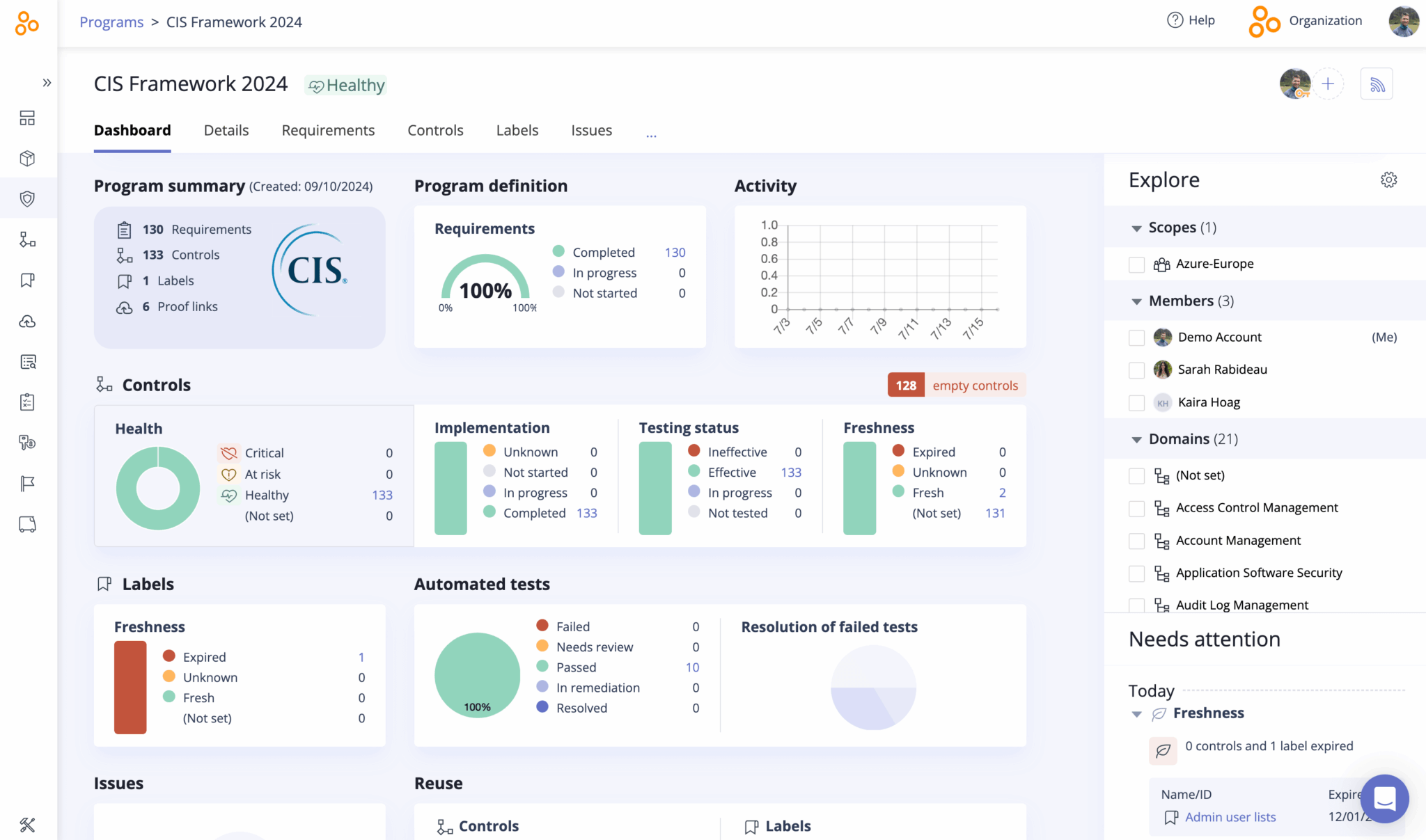Collapse the Scopes section

1136,228
